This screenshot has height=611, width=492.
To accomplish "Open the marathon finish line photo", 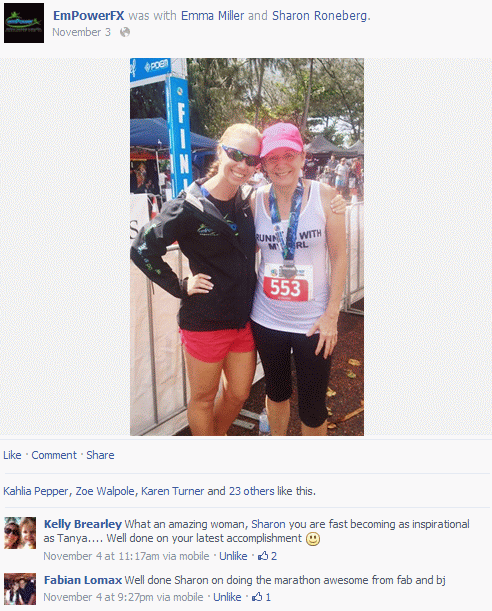I will [247, 247].
